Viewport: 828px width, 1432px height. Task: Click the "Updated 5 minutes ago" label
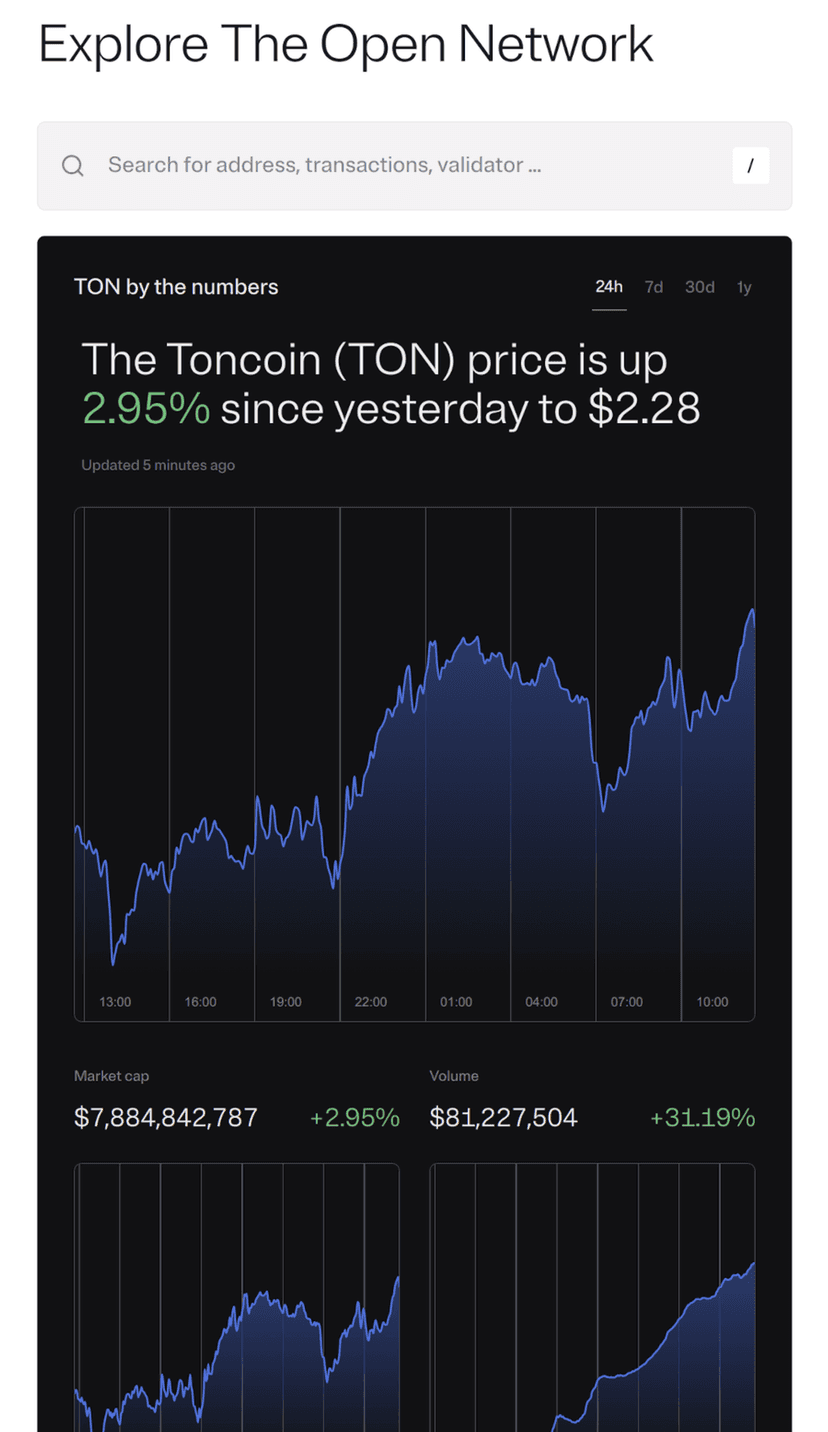158,465
